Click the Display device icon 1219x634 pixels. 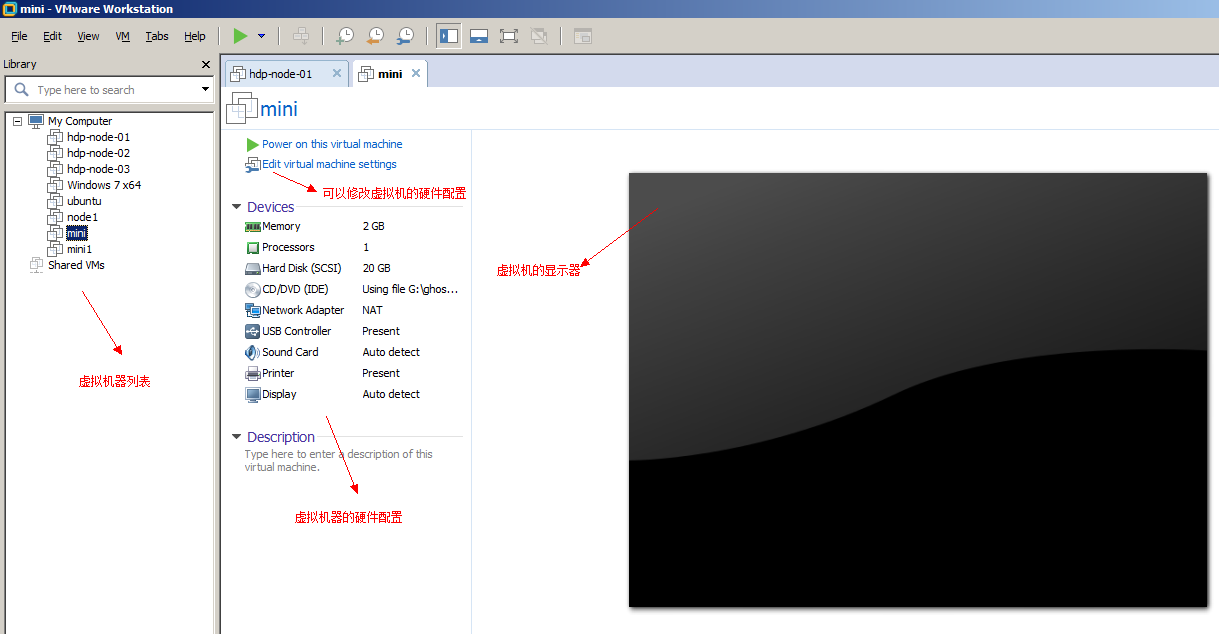[253, 394]
